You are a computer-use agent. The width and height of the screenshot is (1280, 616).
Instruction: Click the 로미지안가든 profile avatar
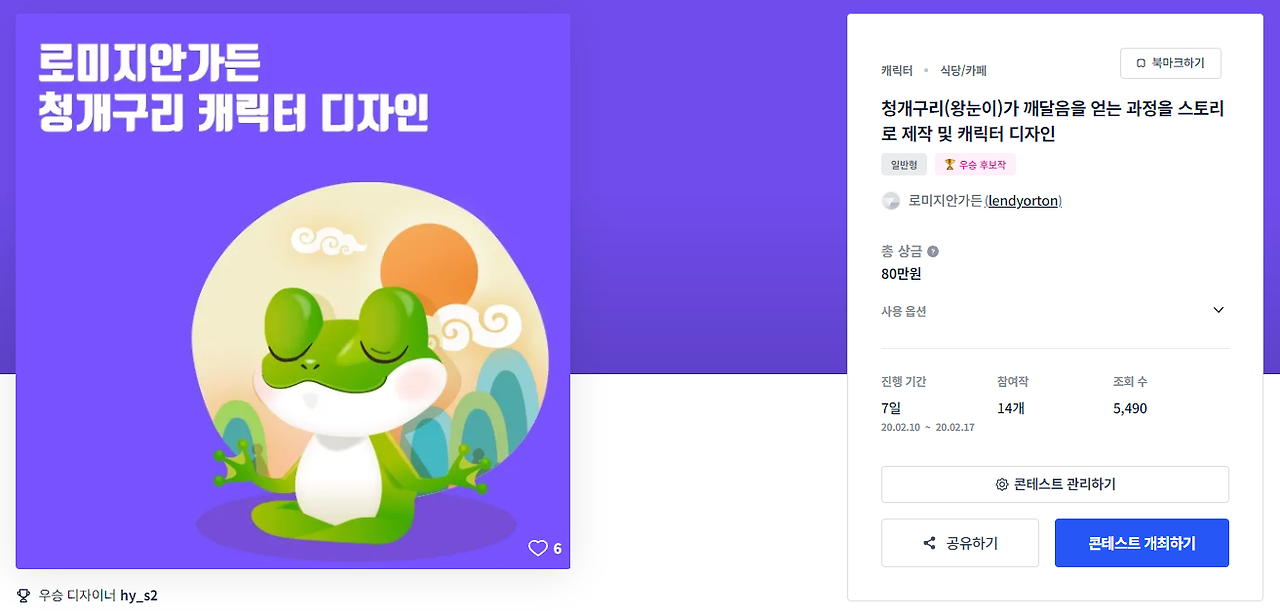point(891,201)
